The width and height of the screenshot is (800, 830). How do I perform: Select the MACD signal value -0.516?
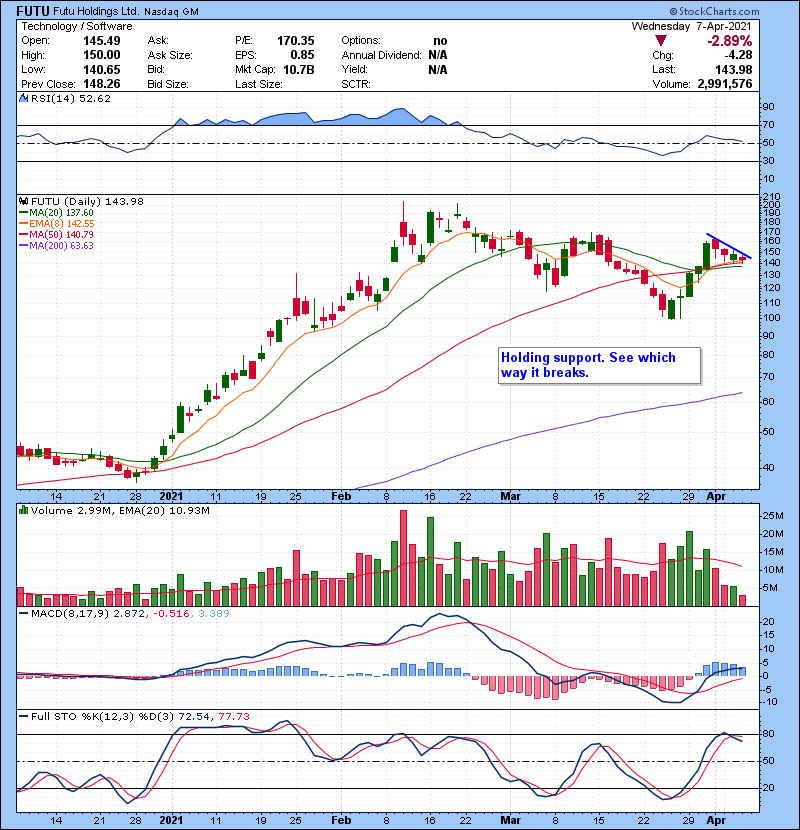pos(172,614)
